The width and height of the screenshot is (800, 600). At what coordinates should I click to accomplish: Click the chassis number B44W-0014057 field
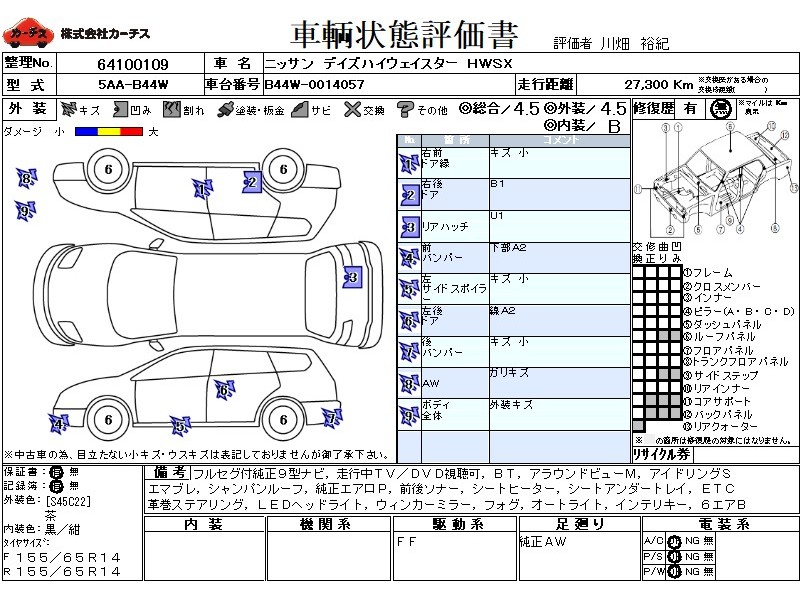coord(314,85)
